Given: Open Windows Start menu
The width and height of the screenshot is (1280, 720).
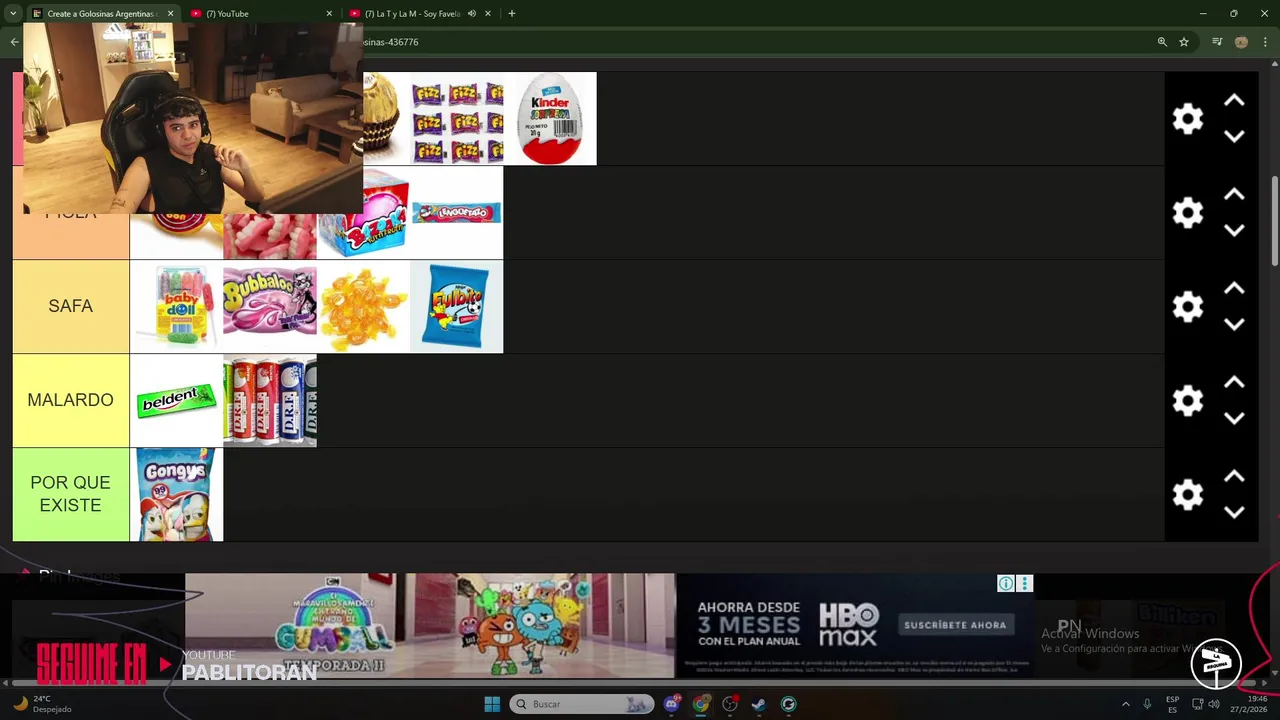Looking at the screenshot, I should 492,704.
